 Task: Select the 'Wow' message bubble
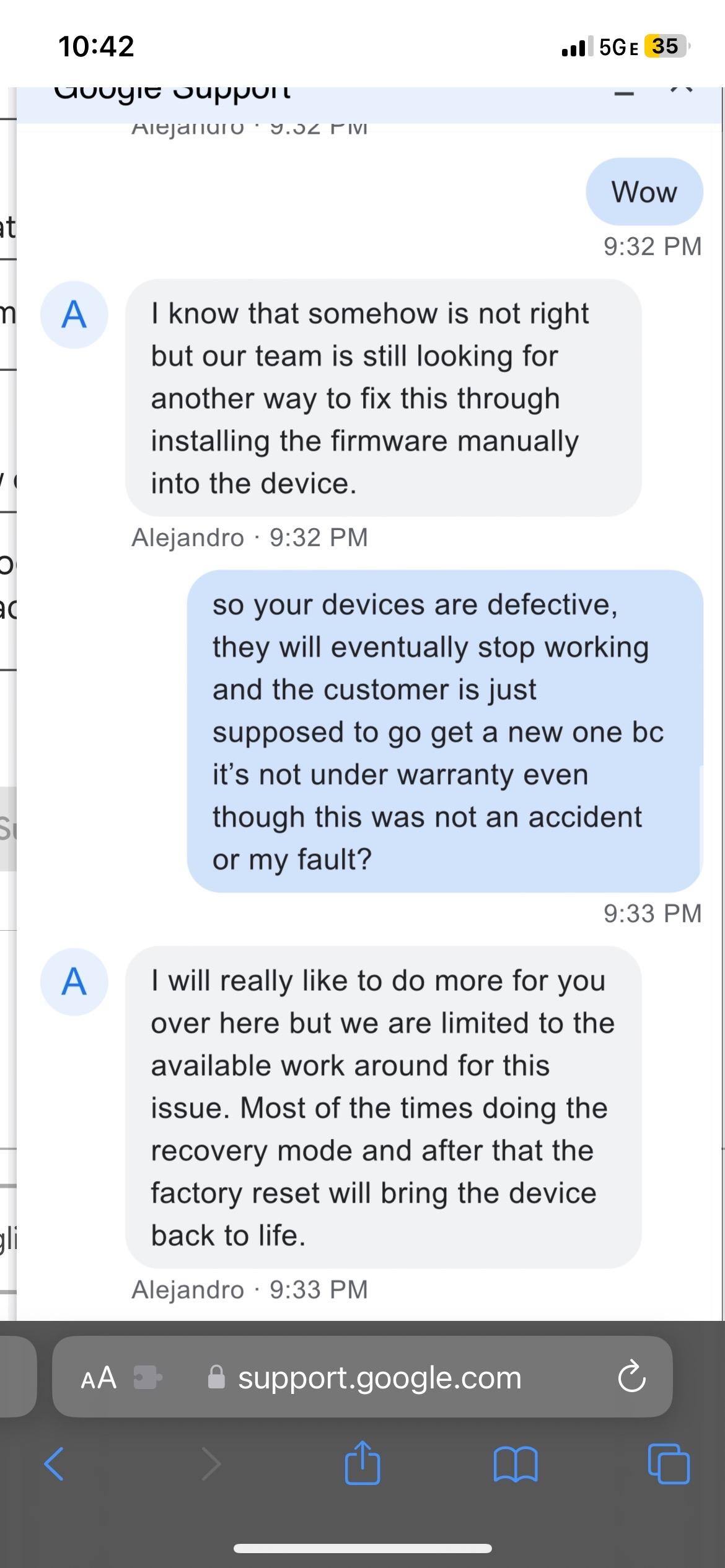click(644, 192)
